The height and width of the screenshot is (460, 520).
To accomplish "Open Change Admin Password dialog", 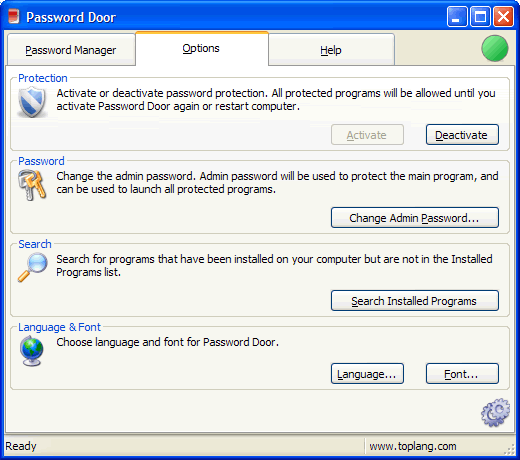I will coord(415,218).
